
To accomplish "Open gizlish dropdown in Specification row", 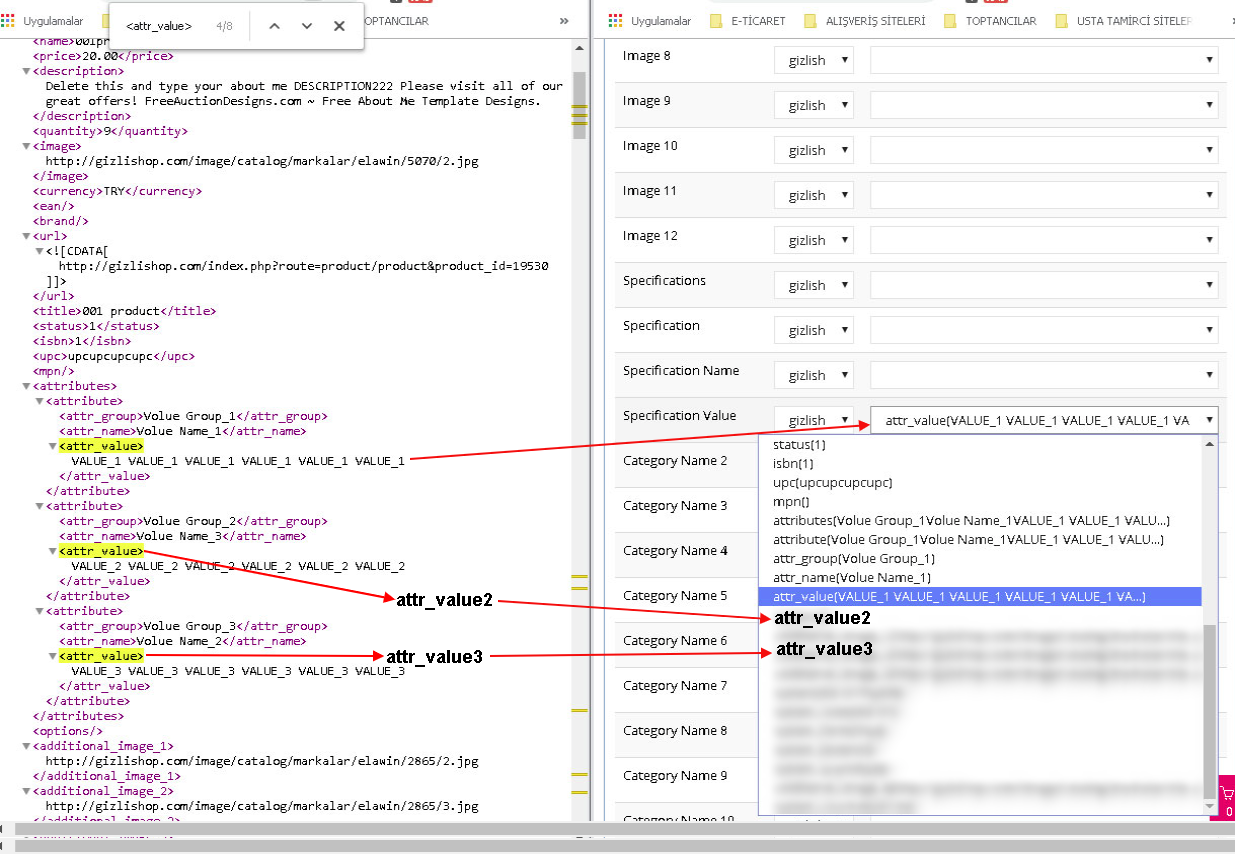I will (x=814, y=330).
